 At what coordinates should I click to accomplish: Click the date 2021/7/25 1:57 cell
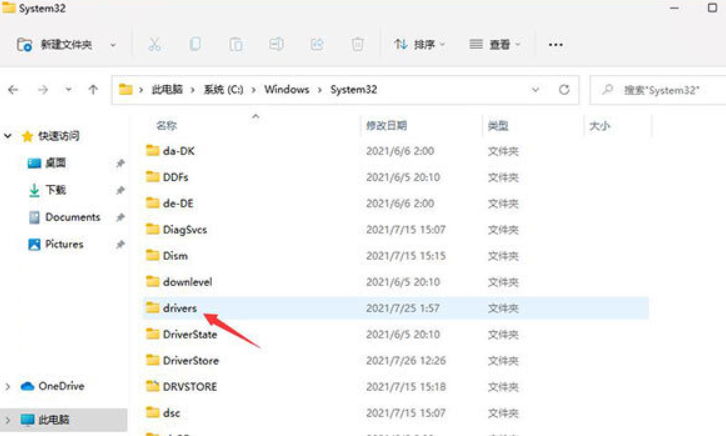point(403,308)
